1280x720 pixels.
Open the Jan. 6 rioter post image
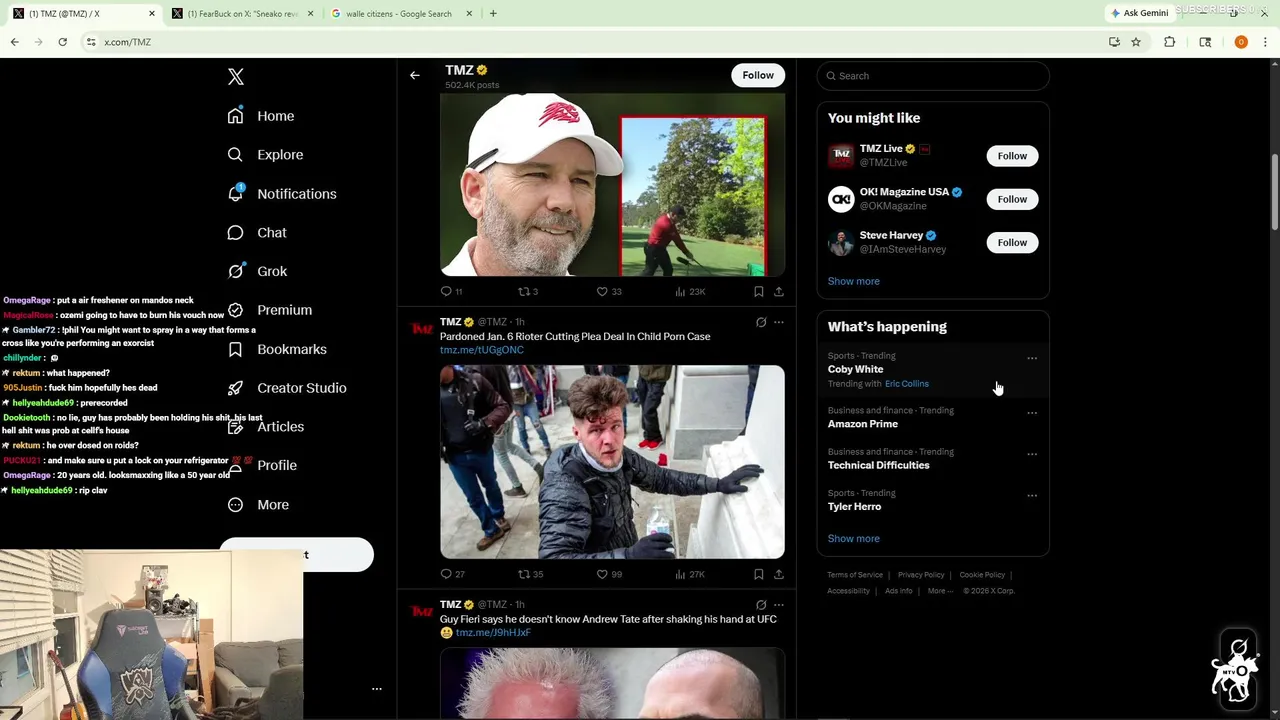(612, 461)
